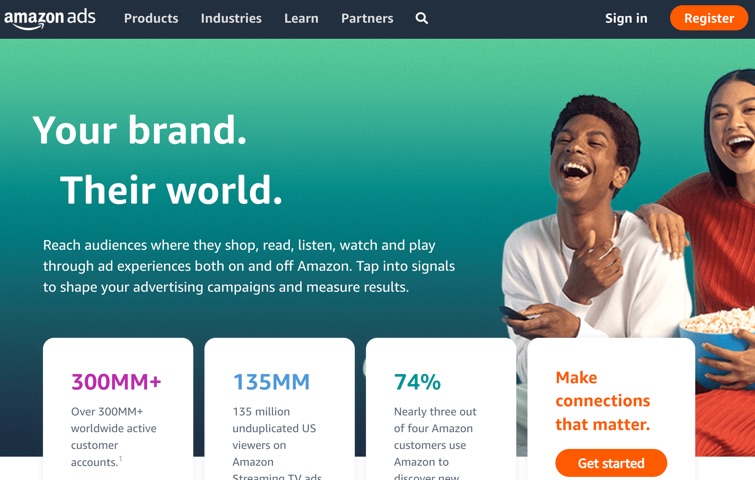Click the Get started button
Screen dimensions: 755x480
[611, 463]
